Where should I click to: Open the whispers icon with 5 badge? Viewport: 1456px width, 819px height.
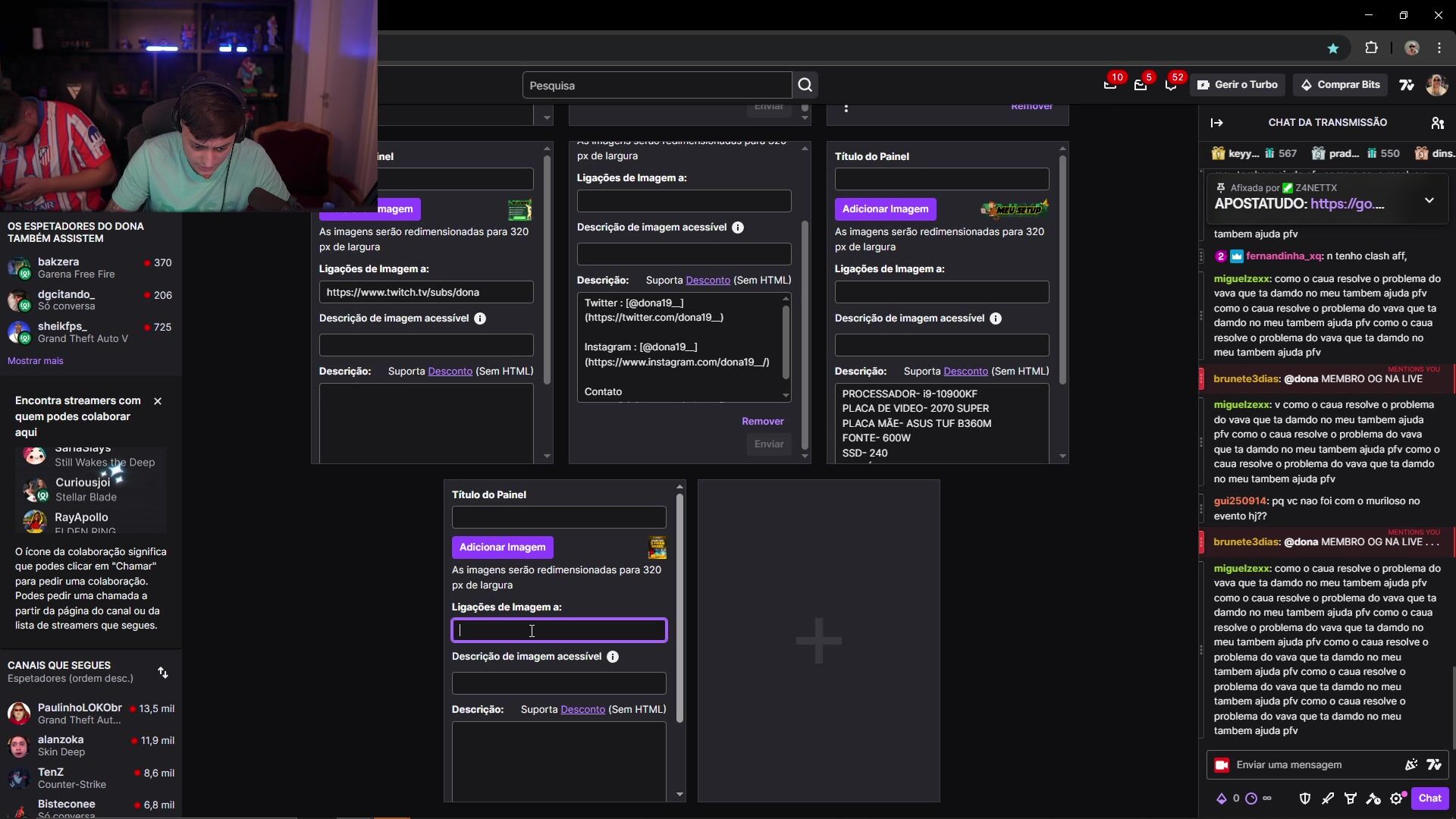tap(1141, 85)
